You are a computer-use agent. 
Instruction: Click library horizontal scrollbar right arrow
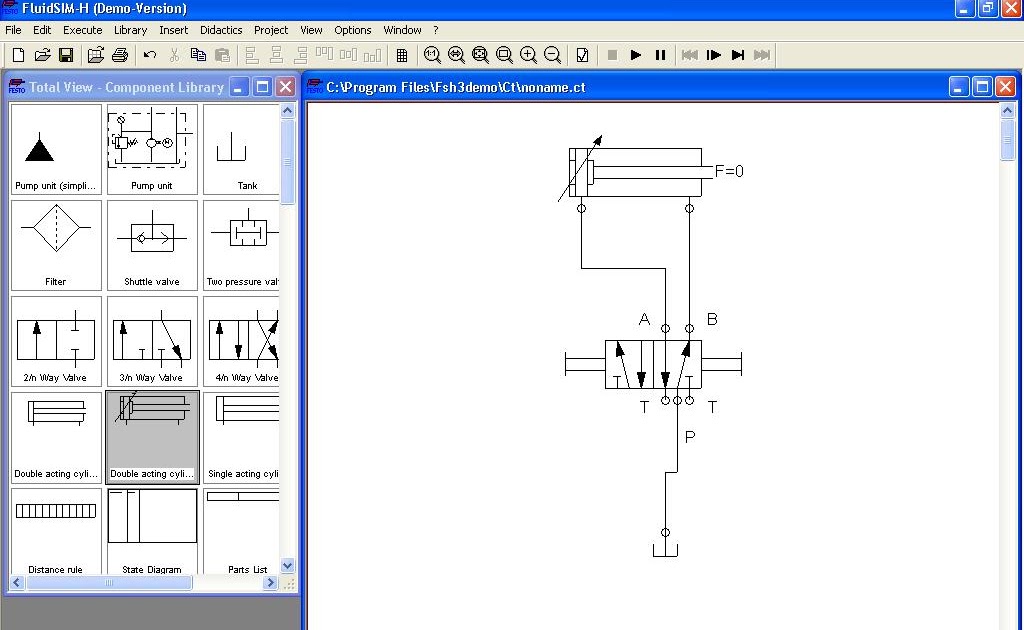click(270, 582)
